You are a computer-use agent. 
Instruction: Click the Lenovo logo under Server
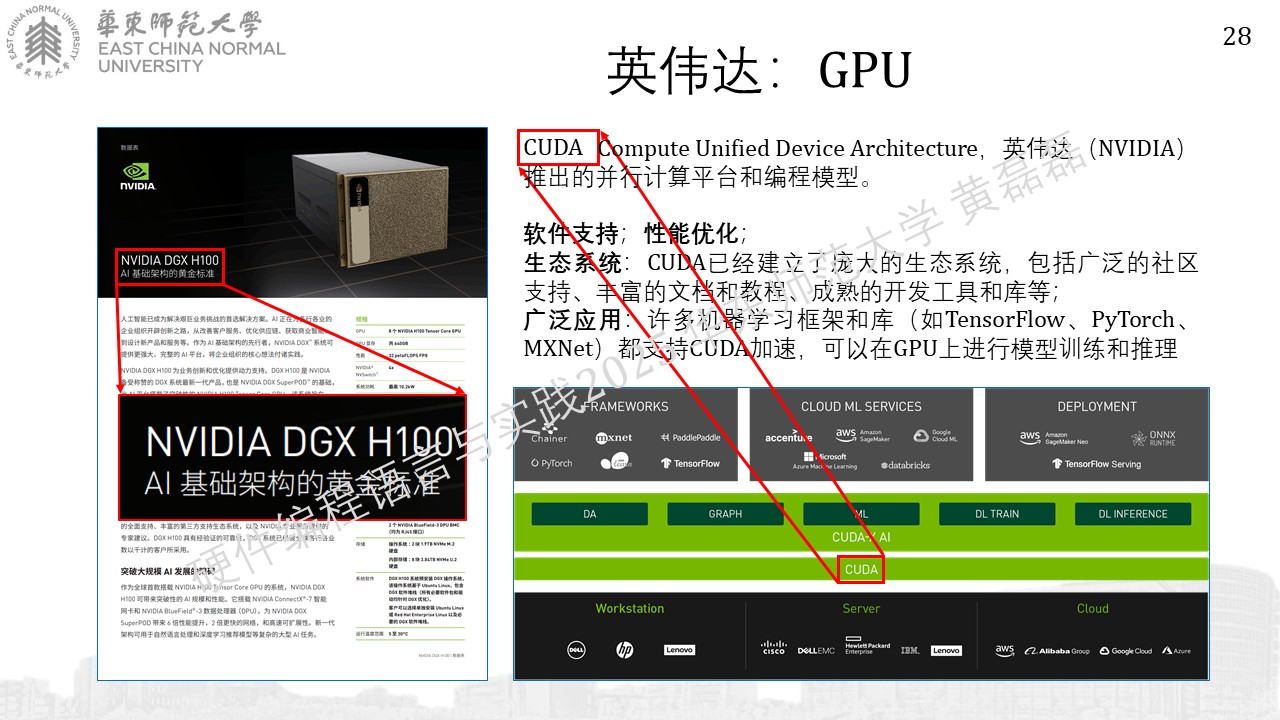click(946, 651)
